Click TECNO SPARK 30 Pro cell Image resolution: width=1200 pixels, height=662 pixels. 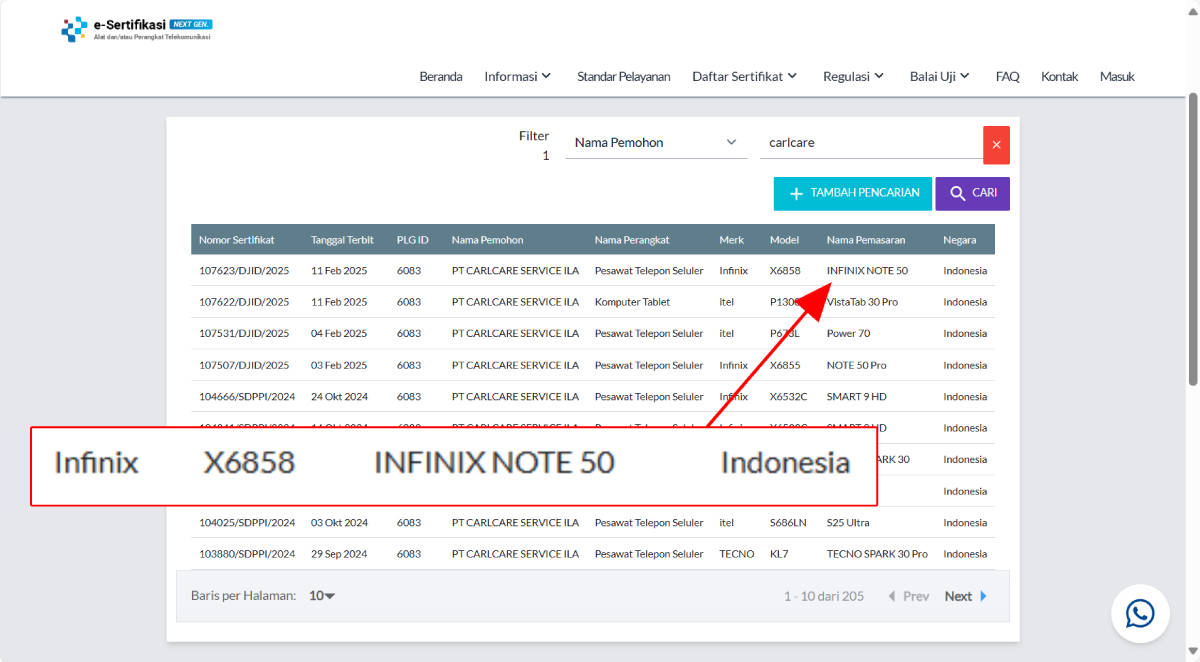877,554
